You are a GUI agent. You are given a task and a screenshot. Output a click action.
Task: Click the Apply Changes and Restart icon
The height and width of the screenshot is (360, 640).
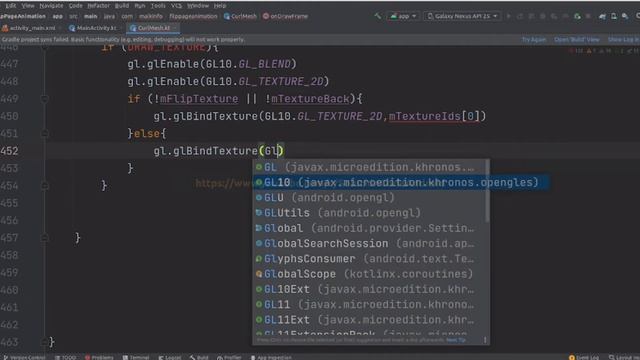pyautogui.click(x=520, y=16)
